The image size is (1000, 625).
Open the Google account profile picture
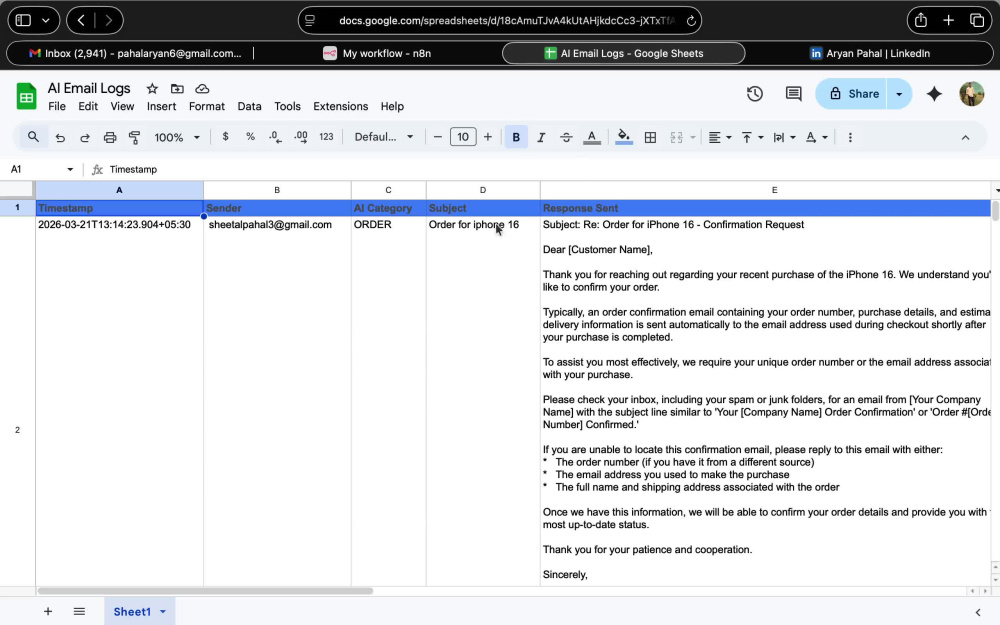pyautogui.click(x=971, y=94)
